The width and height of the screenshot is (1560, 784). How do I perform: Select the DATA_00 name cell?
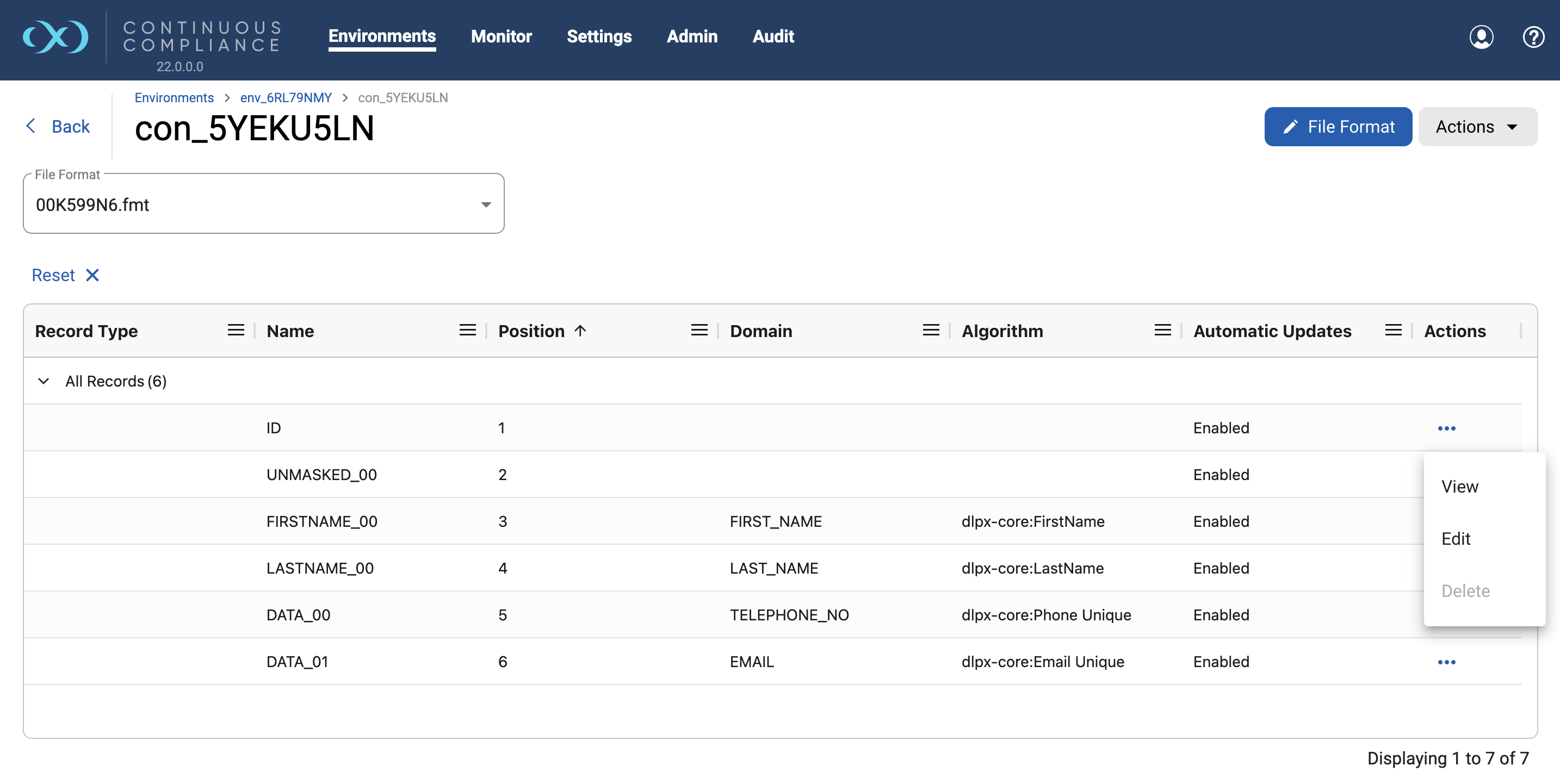(x=298, y=615)
